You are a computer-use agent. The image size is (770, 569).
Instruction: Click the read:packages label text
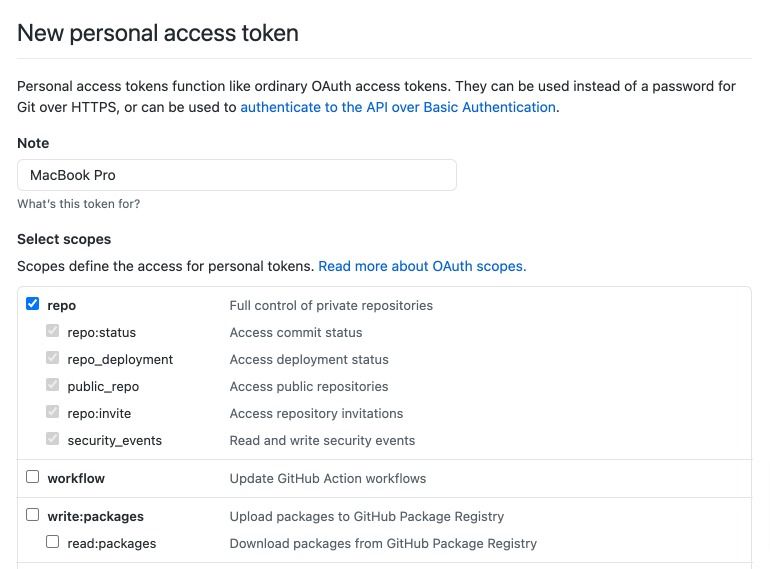[x=112, y=544]
